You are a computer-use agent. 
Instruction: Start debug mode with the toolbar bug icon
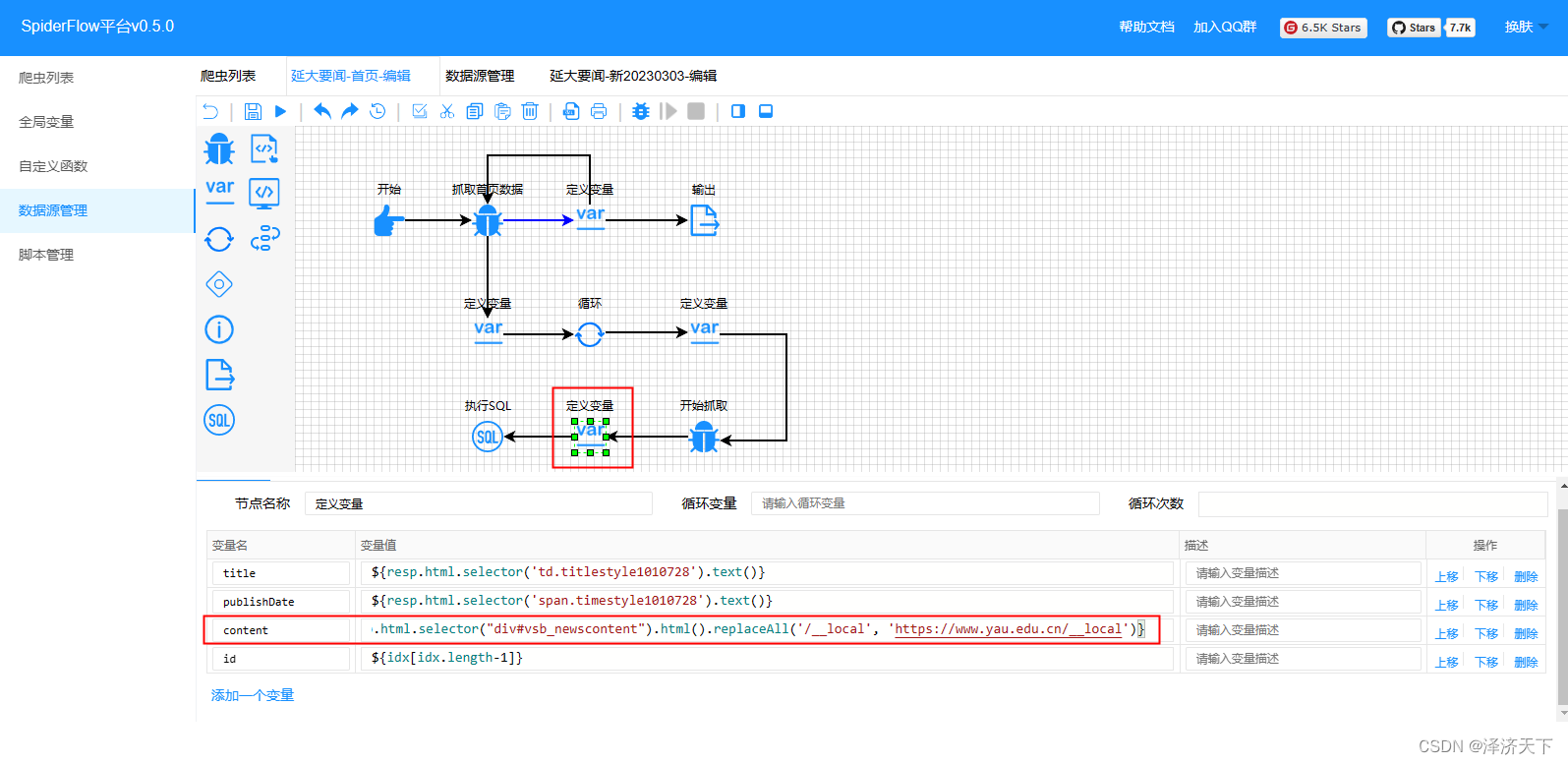tap(641, 111)
